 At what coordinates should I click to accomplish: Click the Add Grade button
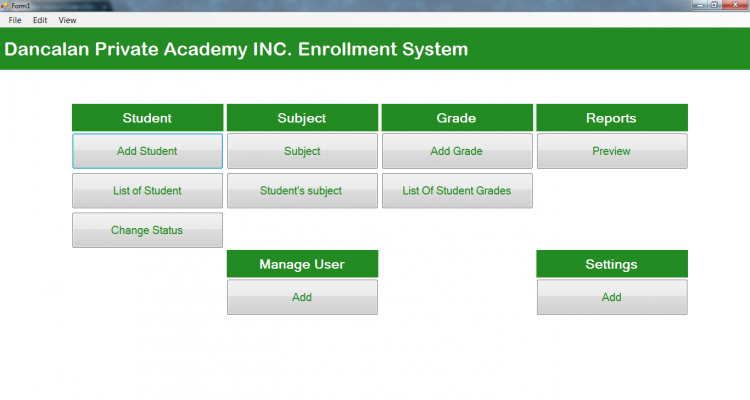pyautogui.click(x=457, y=151)
